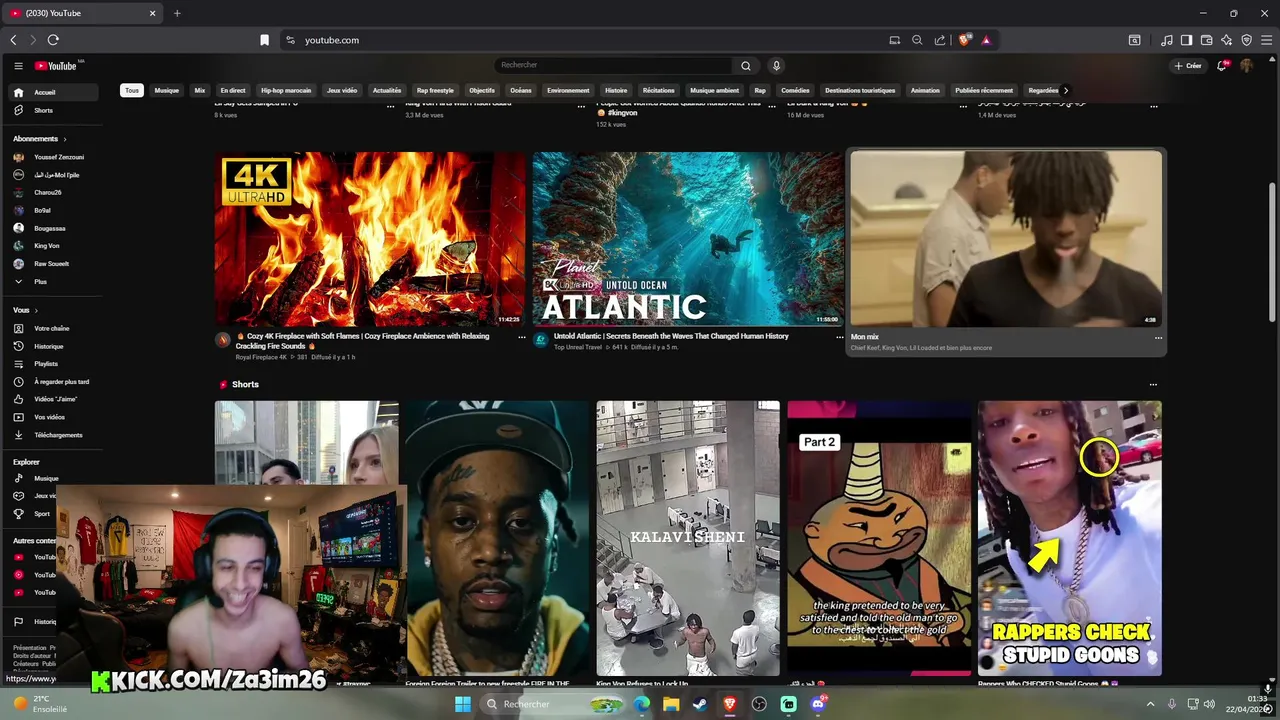
Task: Open the Mon mix thumbnail
Action: point(1007,239)
